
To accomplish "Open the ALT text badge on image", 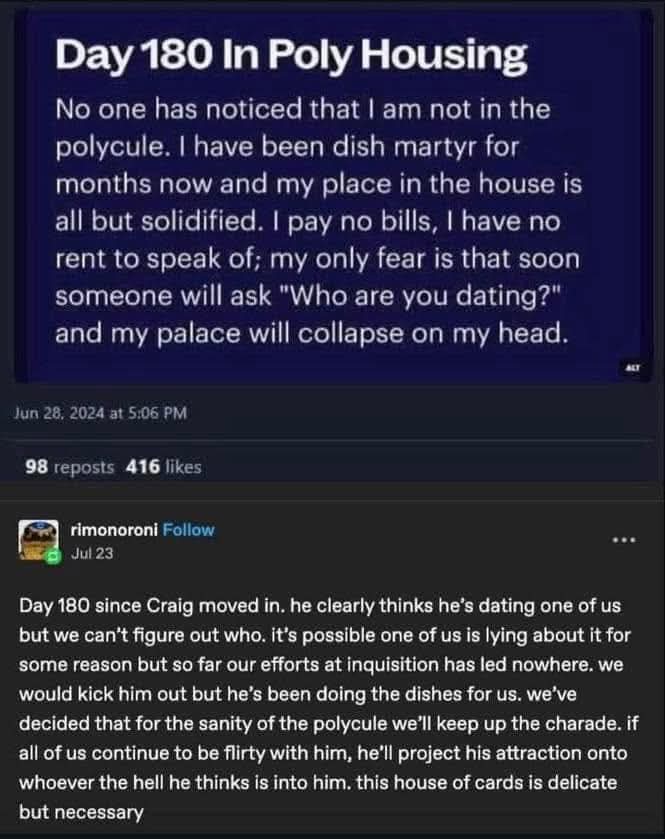I will 634,369.
